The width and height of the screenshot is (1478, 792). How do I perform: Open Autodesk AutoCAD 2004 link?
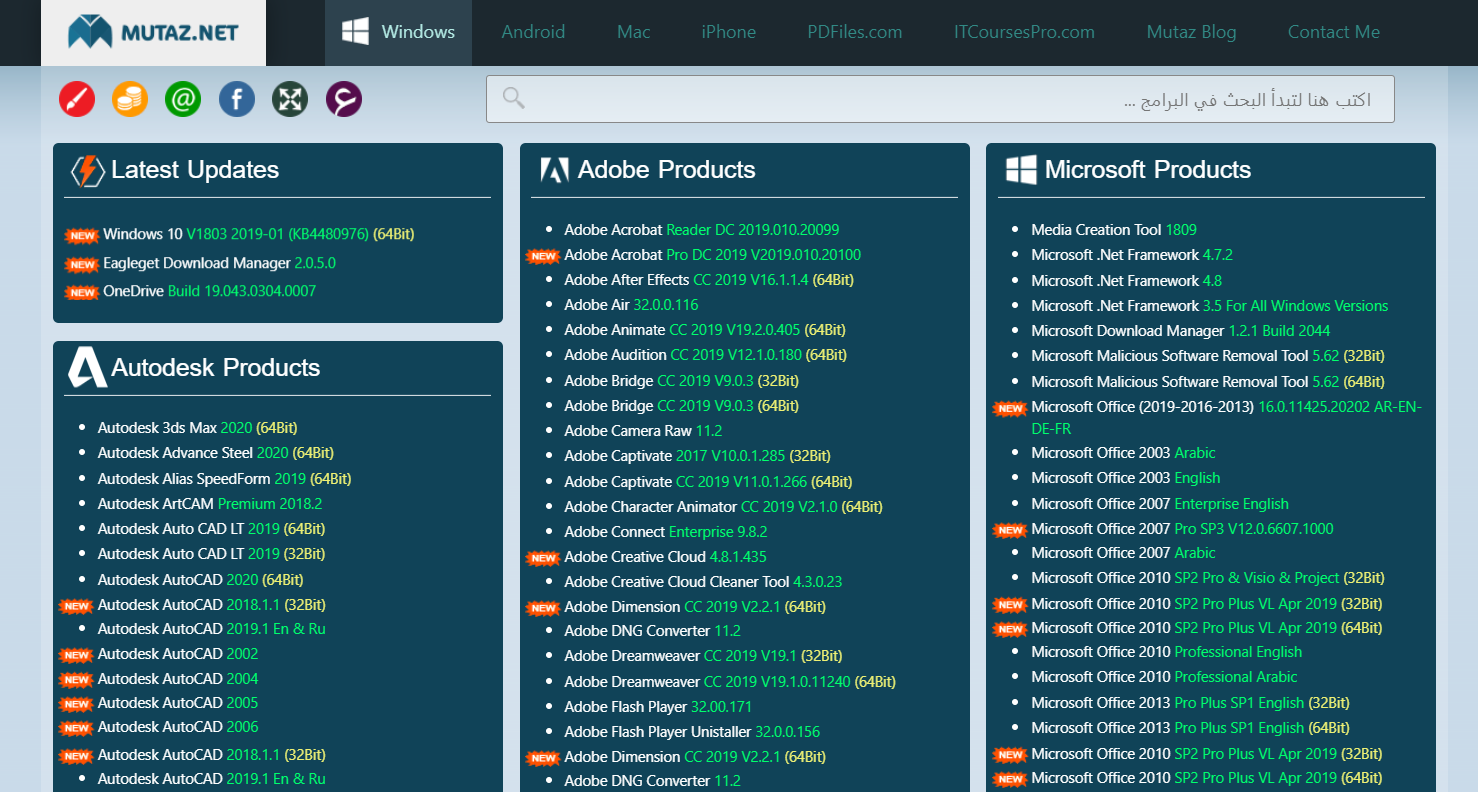click(177, 679)
